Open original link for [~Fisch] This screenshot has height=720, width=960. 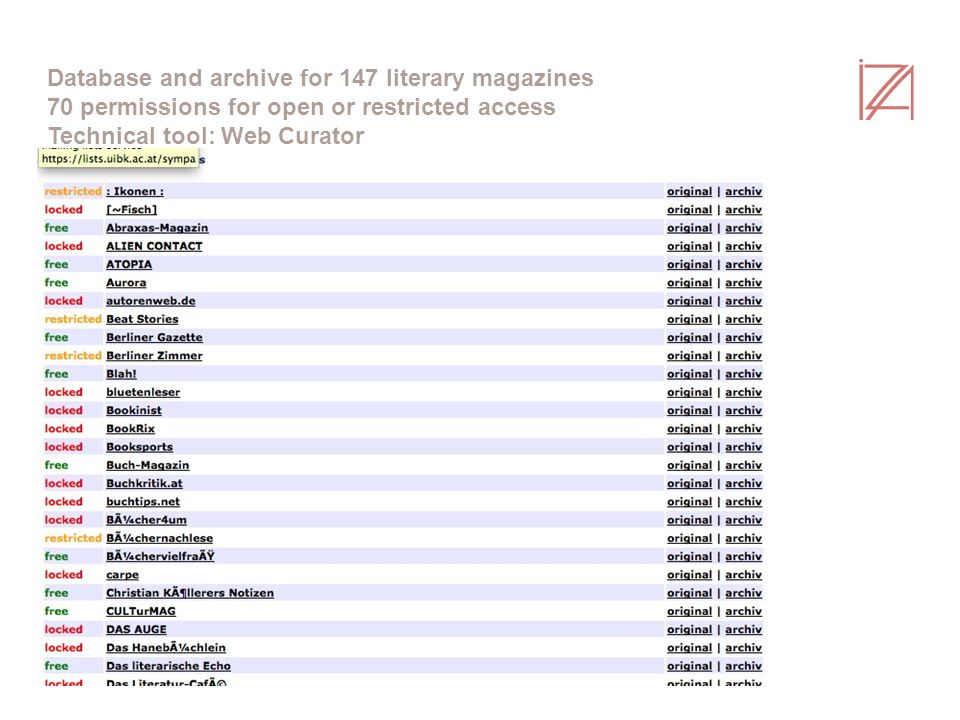pos(689,210)
